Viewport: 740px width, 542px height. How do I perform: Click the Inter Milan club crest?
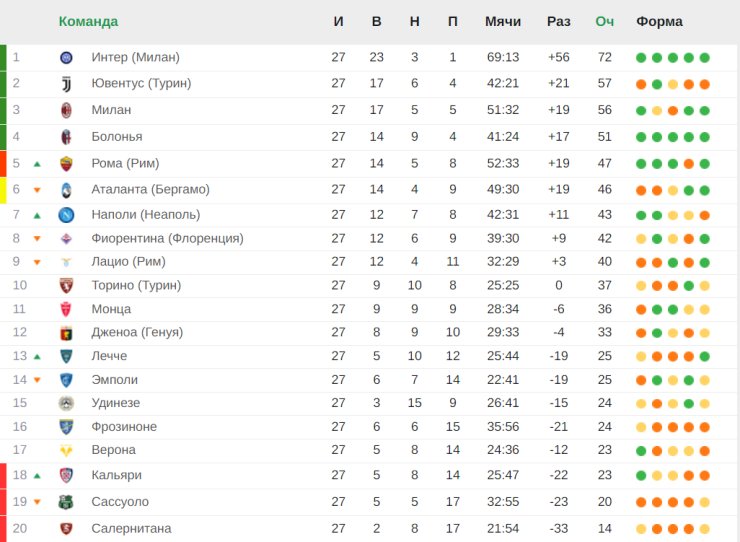[67, 58]
